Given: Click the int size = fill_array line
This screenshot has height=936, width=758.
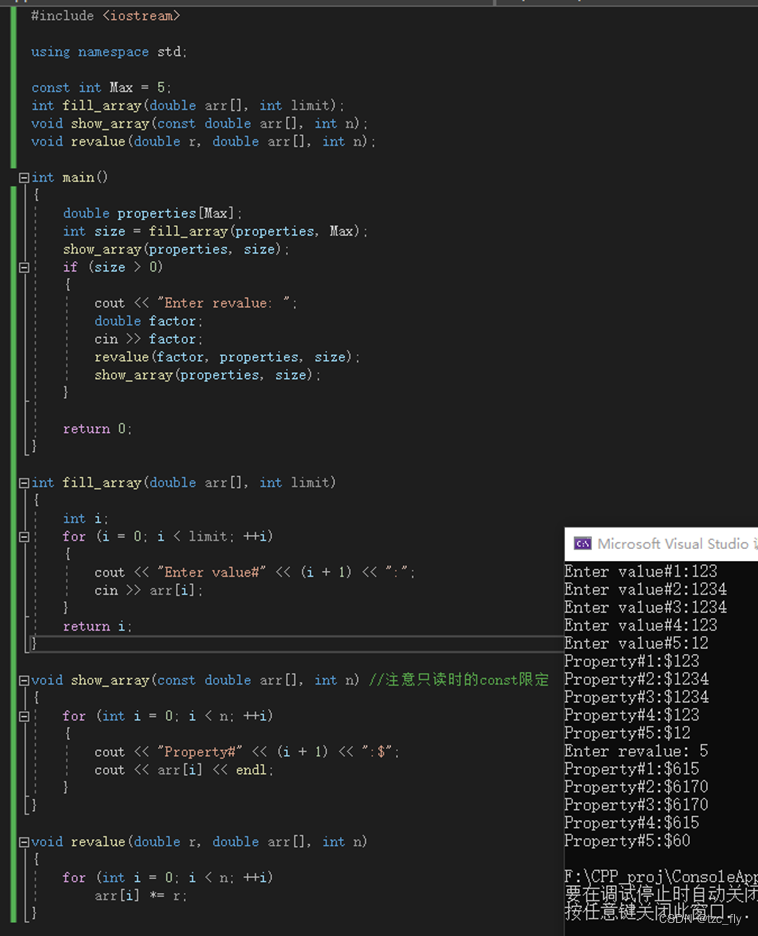Looking at the screenshot, I should (x=215, y=231).
